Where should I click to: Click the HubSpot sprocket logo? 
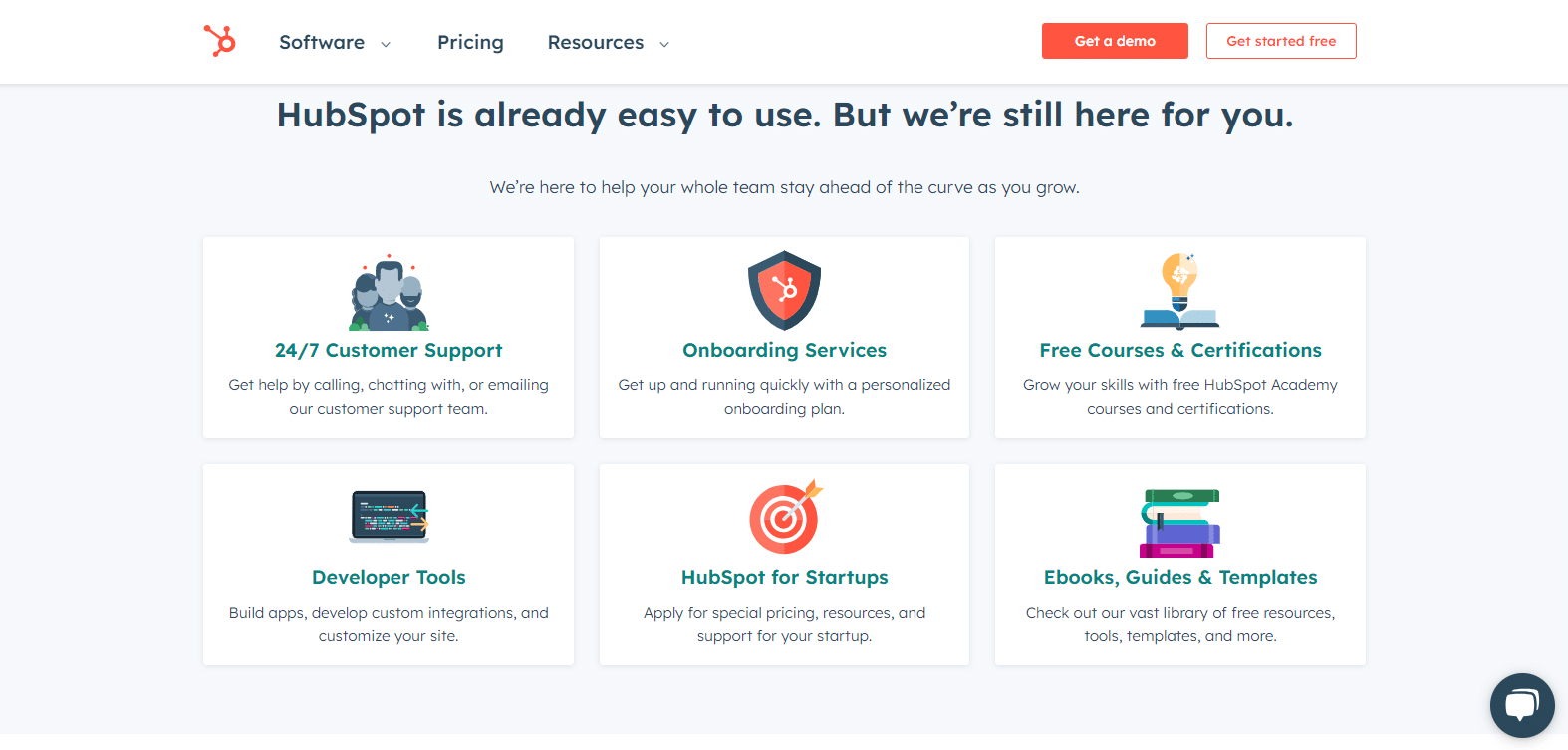pyautogui.click(x=220, y=41)
